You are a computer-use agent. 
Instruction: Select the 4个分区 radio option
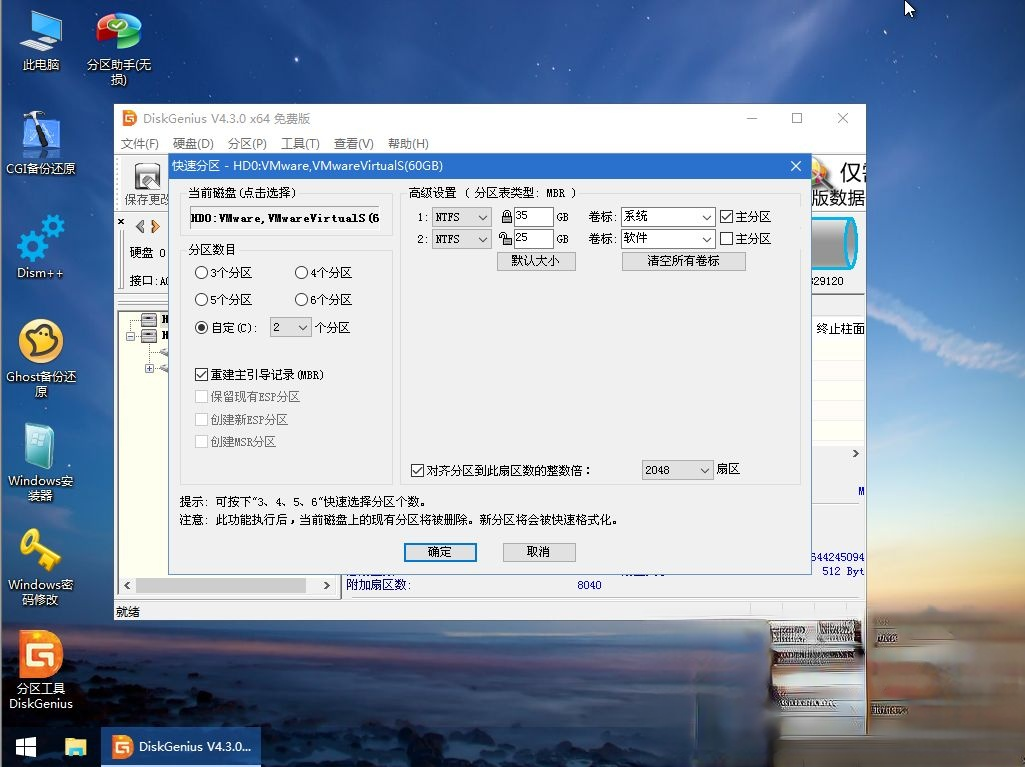coord(323,273)
